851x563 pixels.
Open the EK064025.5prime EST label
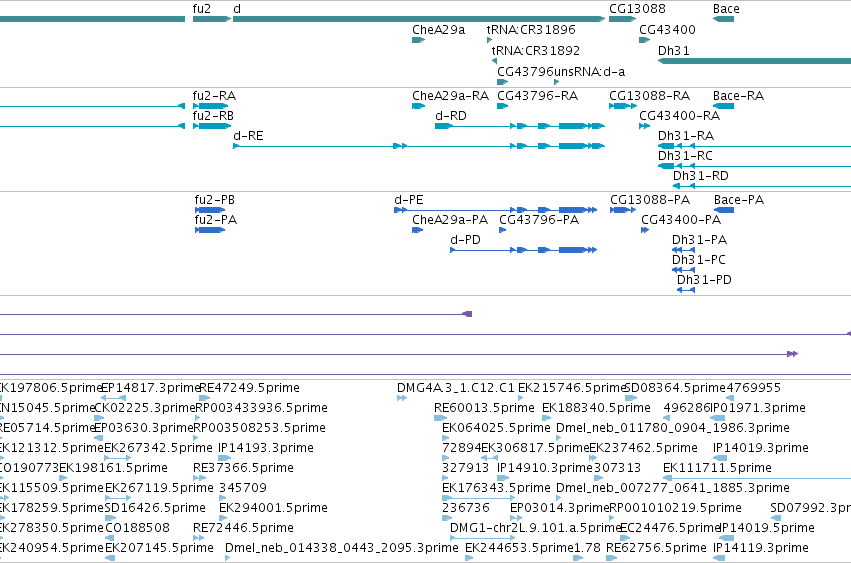pos(496,428)
